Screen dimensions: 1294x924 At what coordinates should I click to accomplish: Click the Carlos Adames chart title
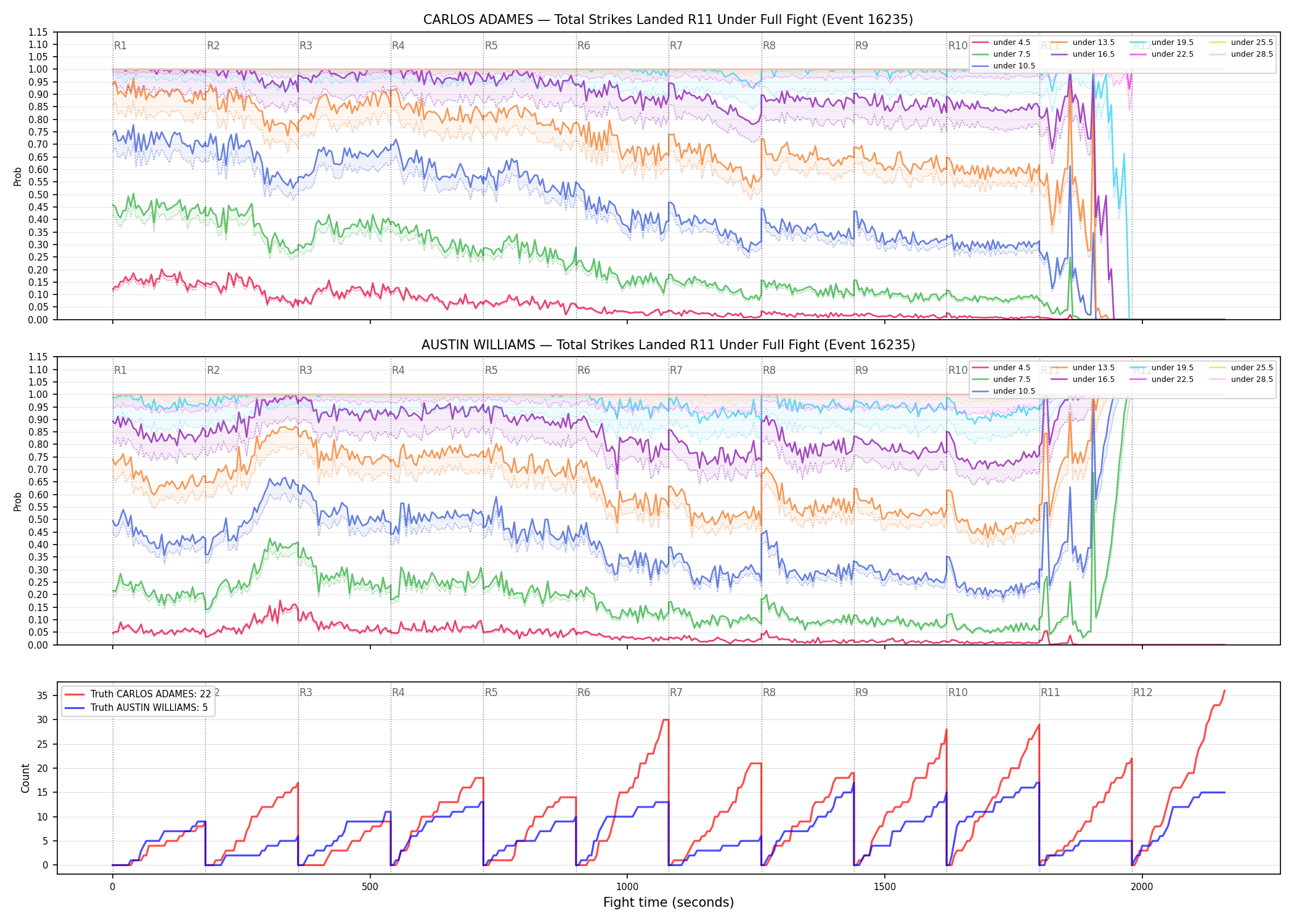click(668, 20)
